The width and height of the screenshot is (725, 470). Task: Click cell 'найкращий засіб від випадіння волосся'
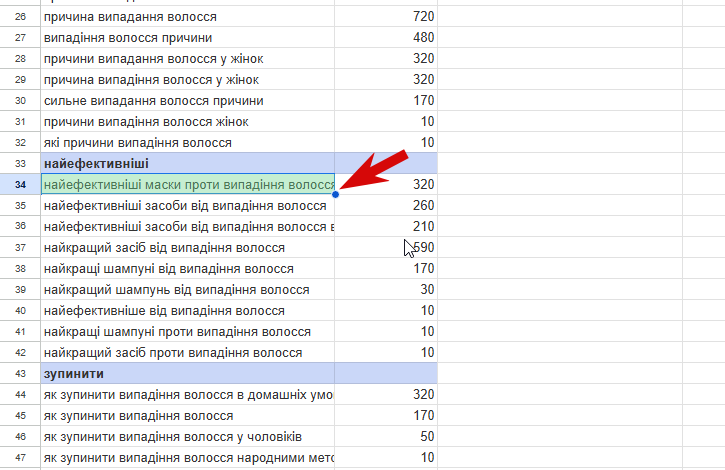188,247
